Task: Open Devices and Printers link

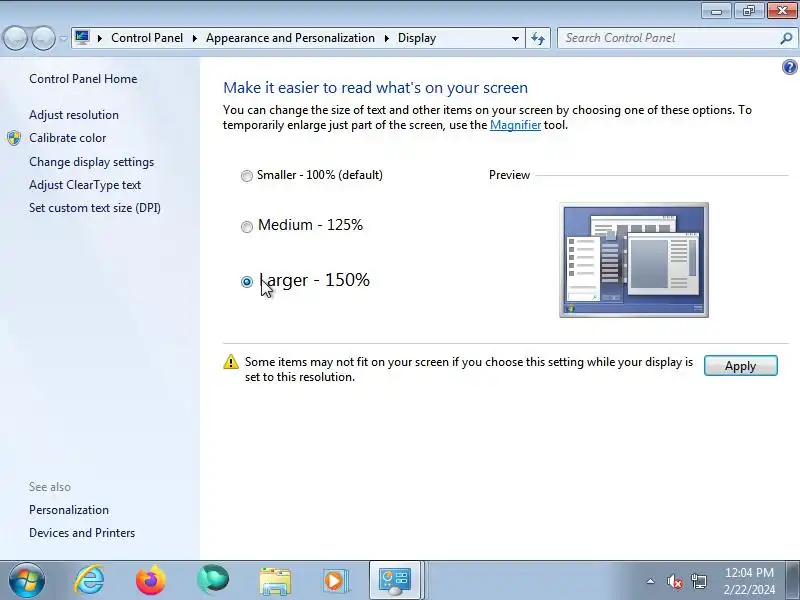Action: pos(82,533)
